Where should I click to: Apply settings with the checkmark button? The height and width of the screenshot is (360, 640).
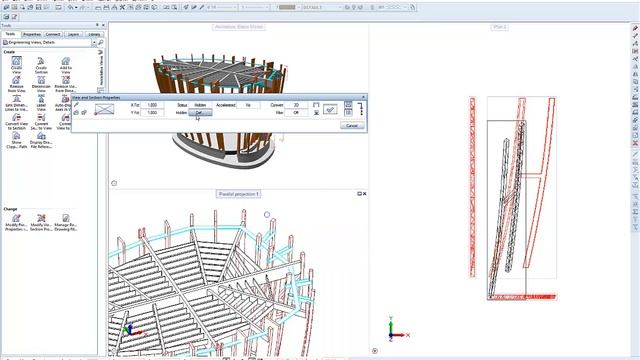[330, 109]
